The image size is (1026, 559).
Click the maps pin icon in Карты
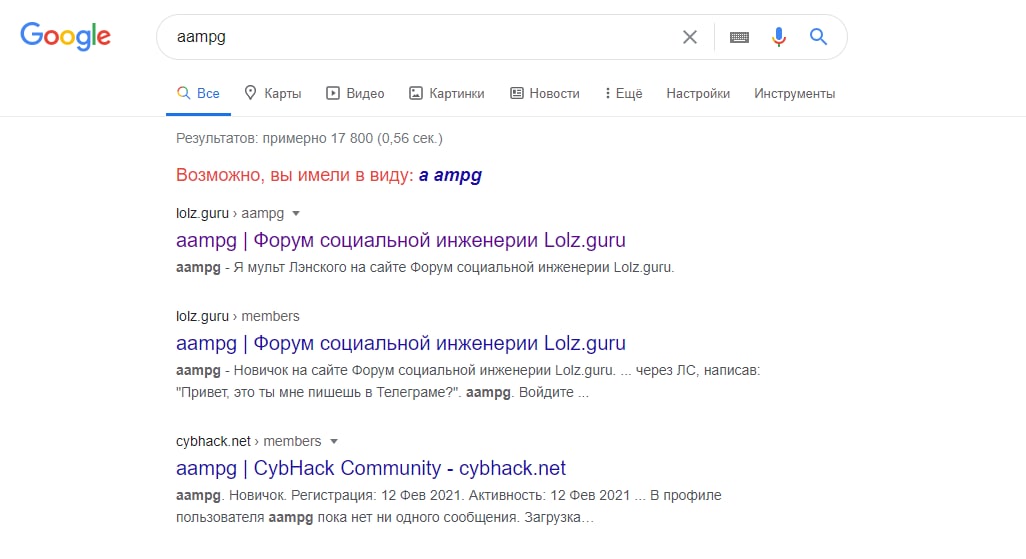(x=250, y=93)
